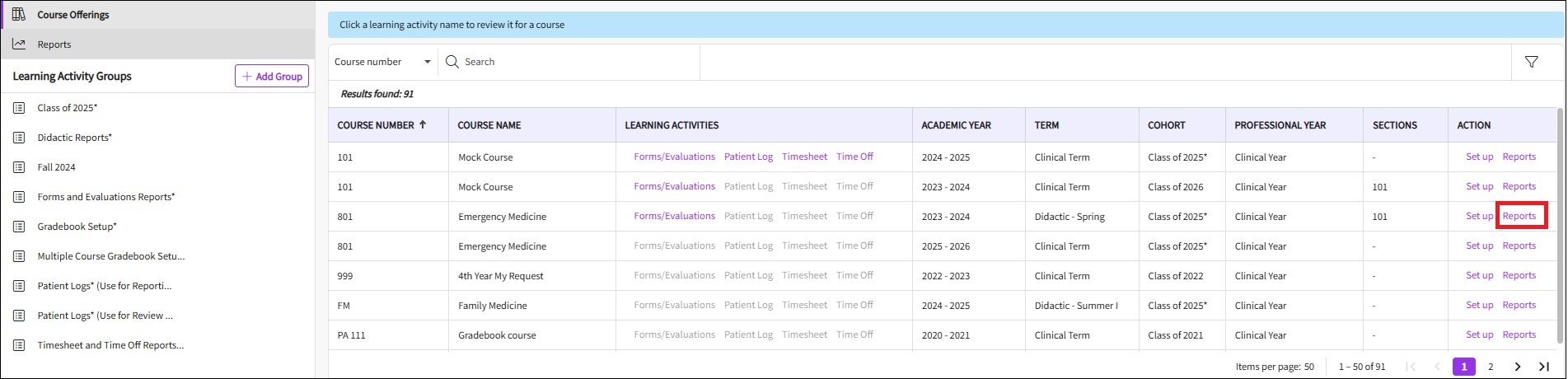Click the Reports chart icon in sidebar
The height and width of the screenshot is (379, 1568).
[x=19, y=44]
